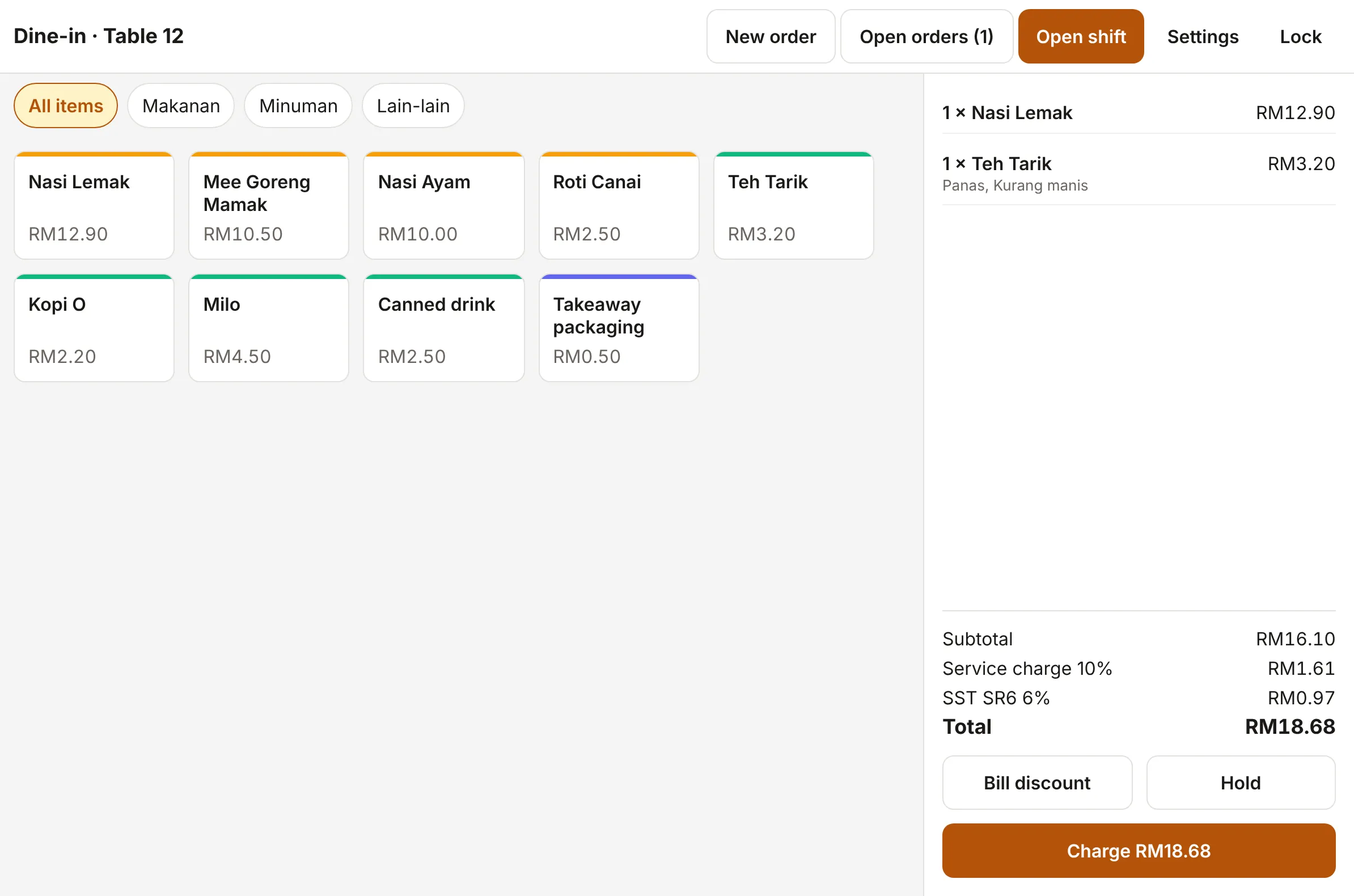Show the Lain-lain category
This screenshot has width=1354, height=896.
pos(413,105)
